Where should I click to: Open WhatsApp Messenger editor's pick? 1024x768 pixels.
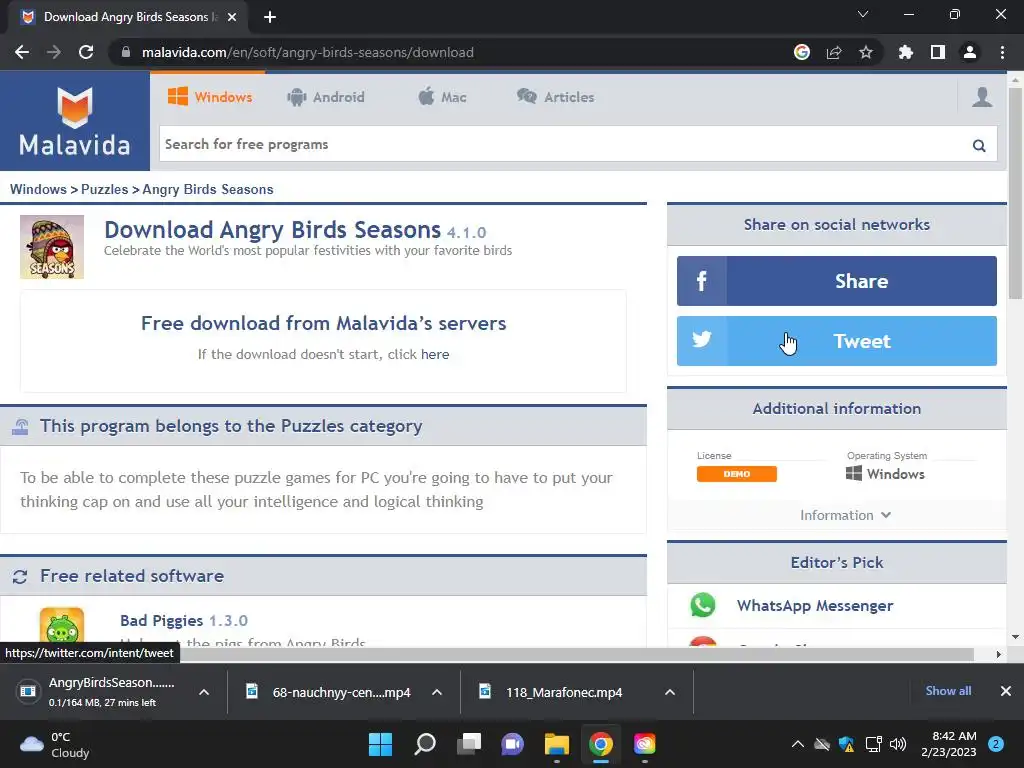[x=815, y=605]
